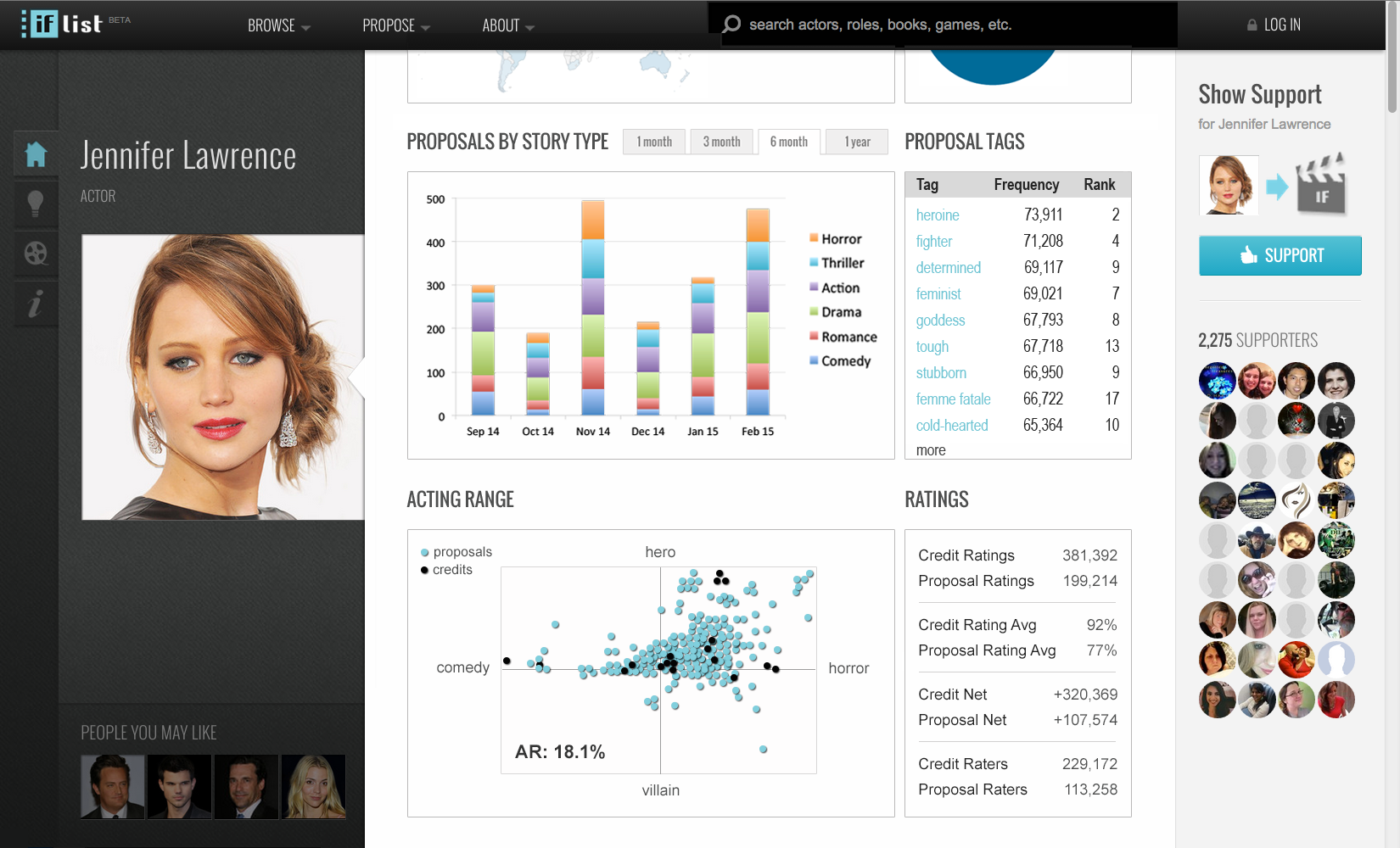Click the lock icon beside Log In
Image resolution: width=1400 pixels, height=848 pixels.
(x=1252, y=25)
